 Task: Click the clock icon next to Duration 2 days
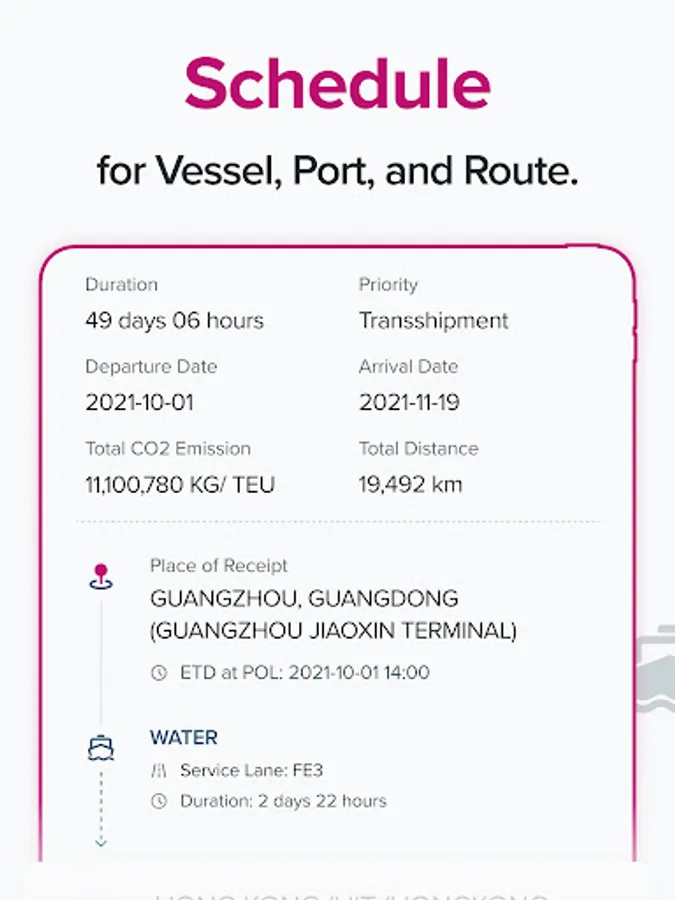click(158, 801)
